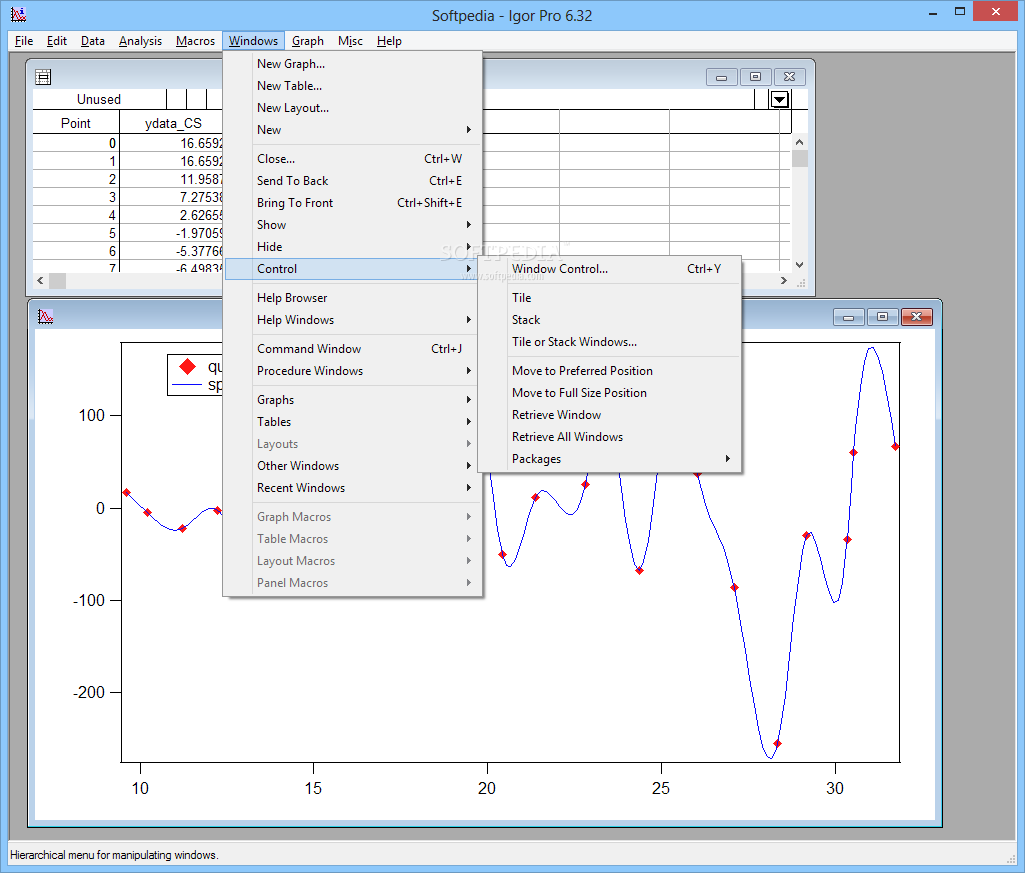The width and height of the screenshot is (1025, 873).
Task: Maximize the graph window
Action: coord(882,317)
